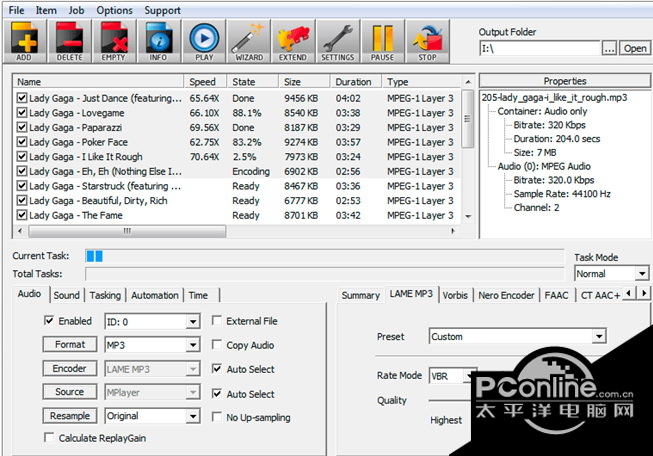This screenshot has width=653, height=456.
Task: Uncheck Lady Gaga - Lovegame item
Action: pyautogui.click(x=22, y=112)
